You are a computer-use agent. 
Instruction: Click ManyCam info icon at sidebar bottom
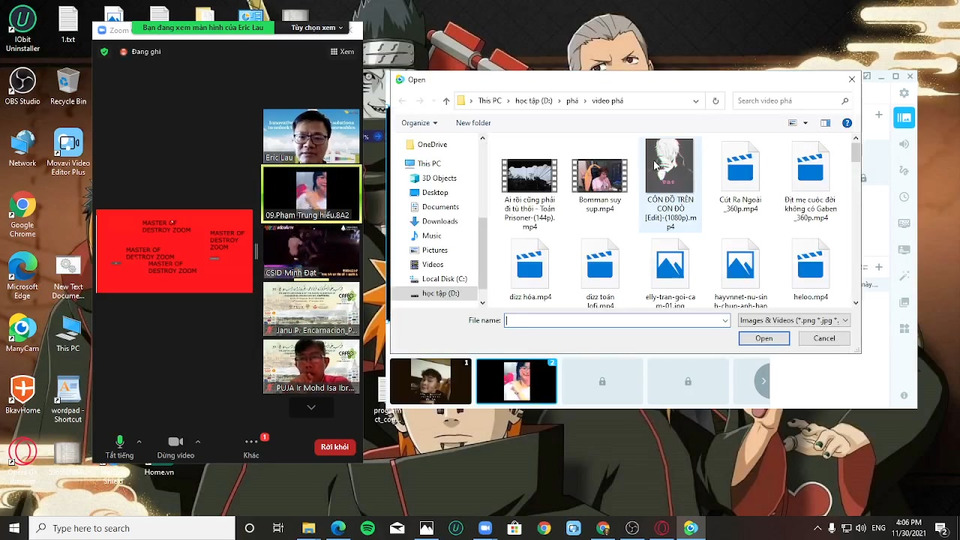point(904,396)
